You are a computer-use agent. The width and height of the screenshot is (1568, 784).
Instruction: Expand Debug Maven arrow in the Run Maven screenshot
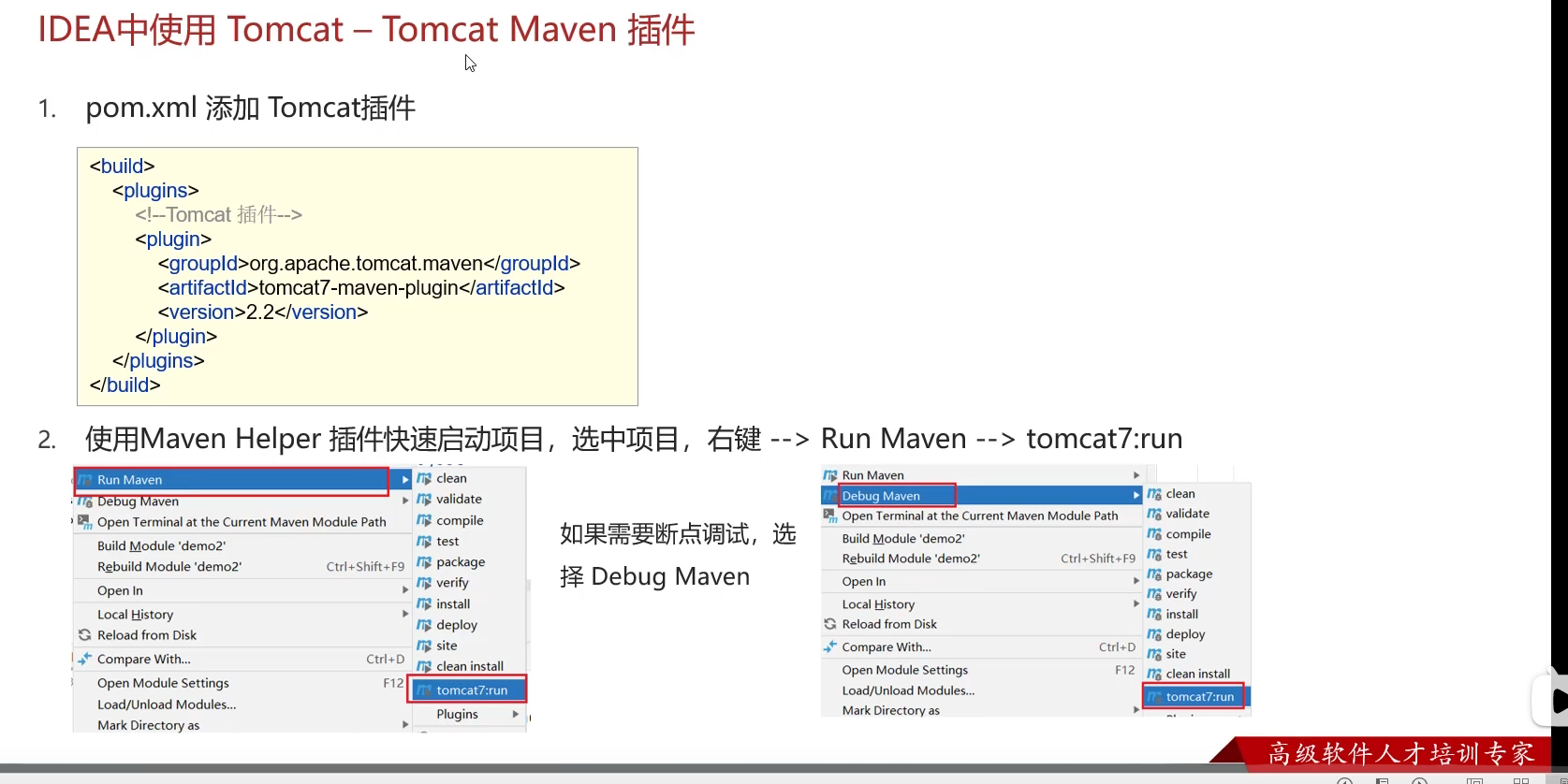click(405, 501)
